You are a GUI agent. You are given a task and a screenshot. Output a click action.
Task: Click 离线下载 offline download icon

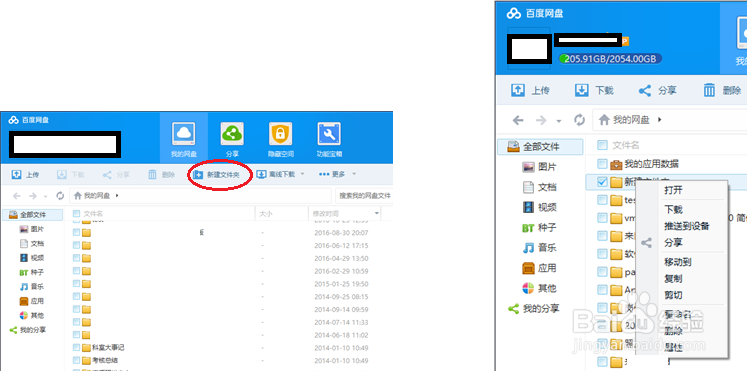[261, 174]
